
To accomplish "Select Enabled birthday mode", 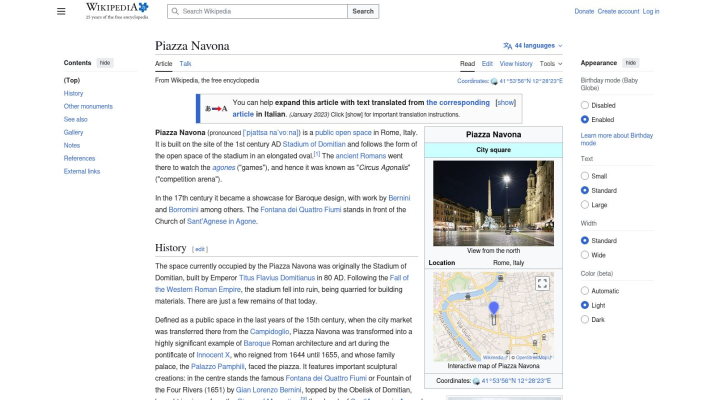I will click(x=585, y=119).
